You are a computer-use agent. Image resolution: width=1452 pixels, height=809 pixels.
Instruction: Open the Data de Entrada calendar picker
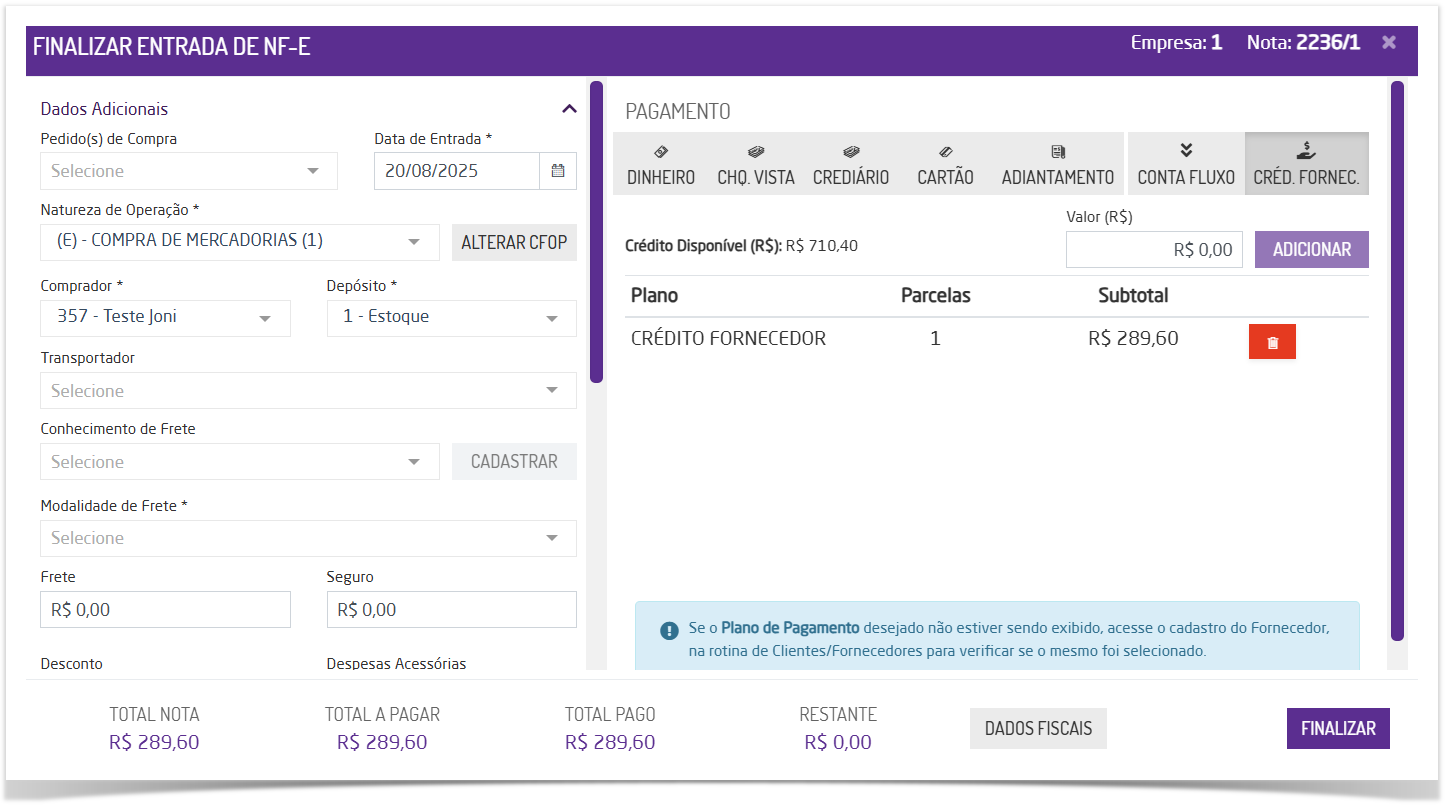click(558, 171)
